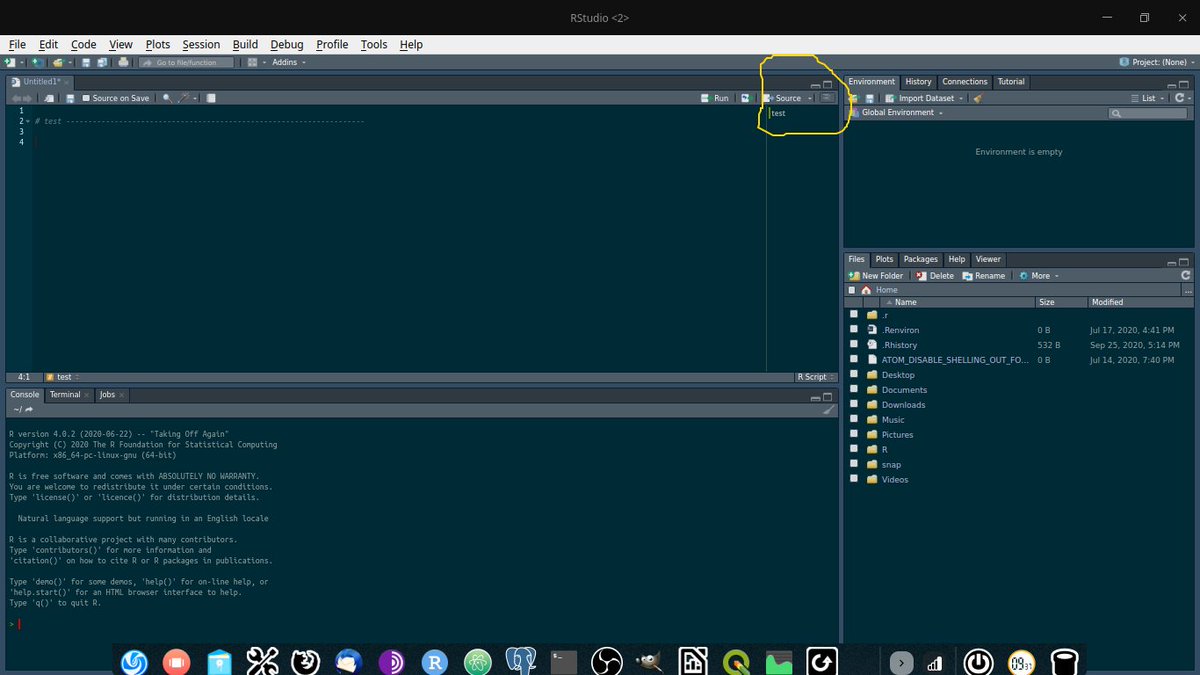Click the View current directory arrow in Console
Viewport: 1200px width, 675px height.
tap(29, 409)
